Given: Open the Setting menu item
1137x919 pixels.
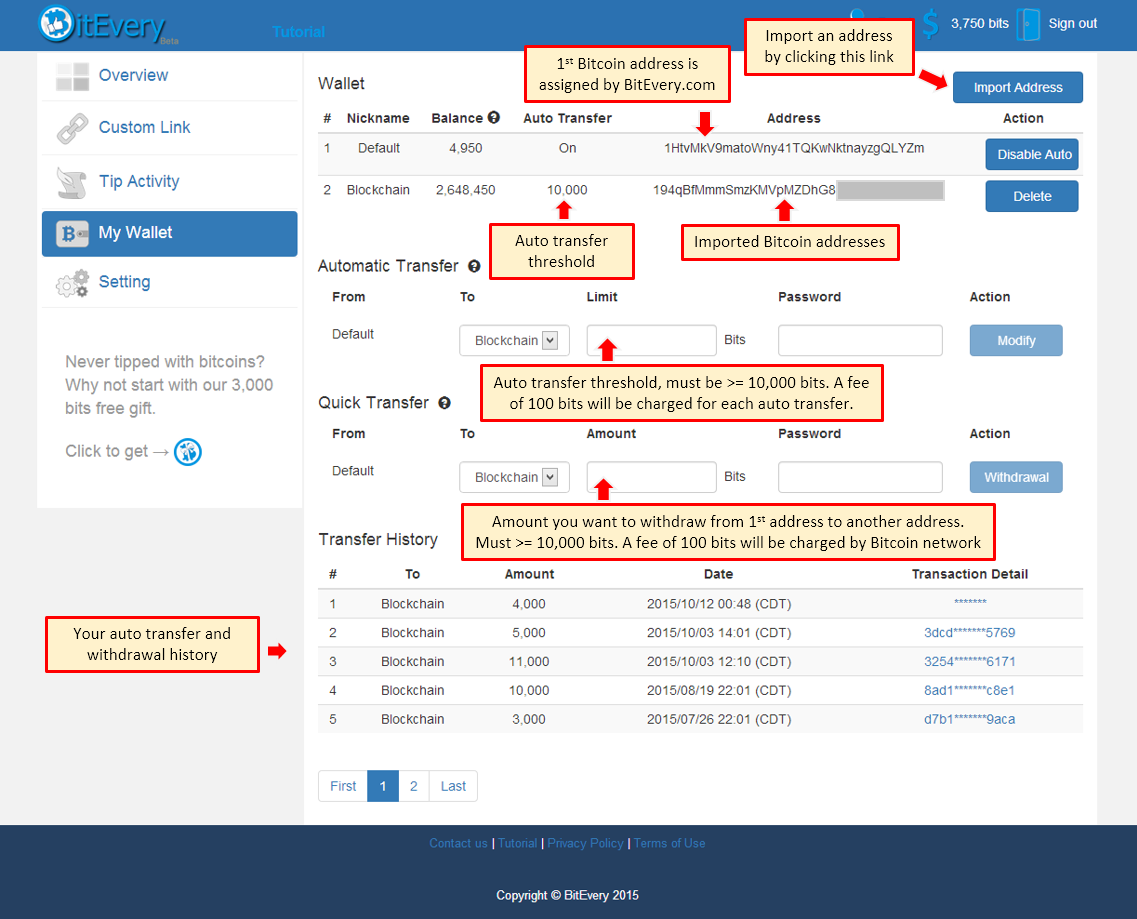Looking at the screenshot, I should (x=125, y=281).
